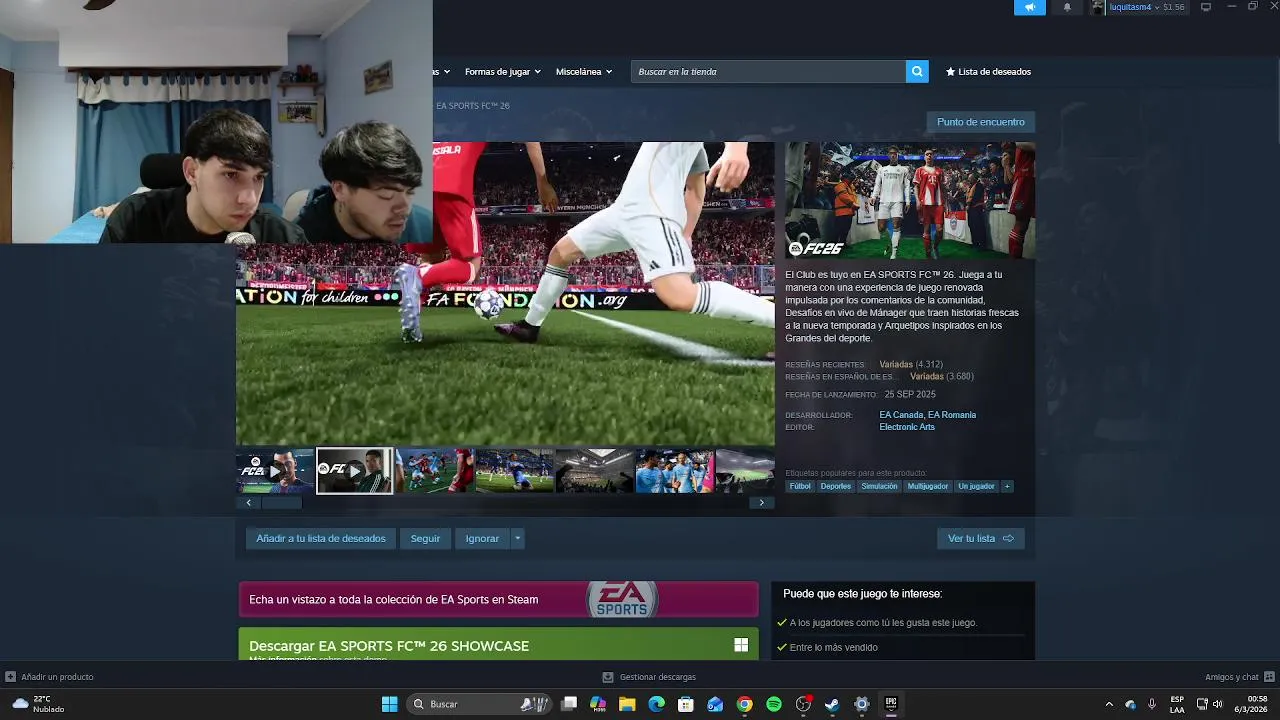Open Lista de deseados
The image size is (1280, 720).
click(x=988, y=72)
